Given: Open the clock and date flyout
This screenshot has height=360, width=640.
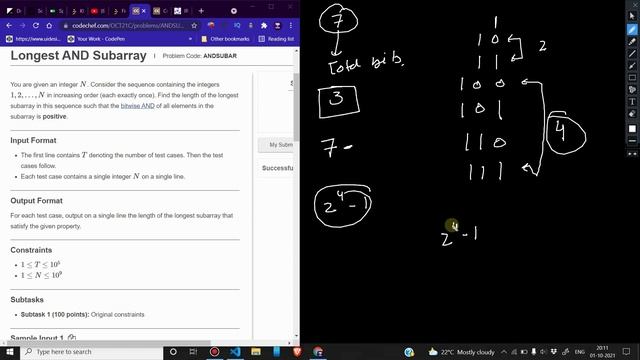Looking at the screenshot, I should click(602, 352).
